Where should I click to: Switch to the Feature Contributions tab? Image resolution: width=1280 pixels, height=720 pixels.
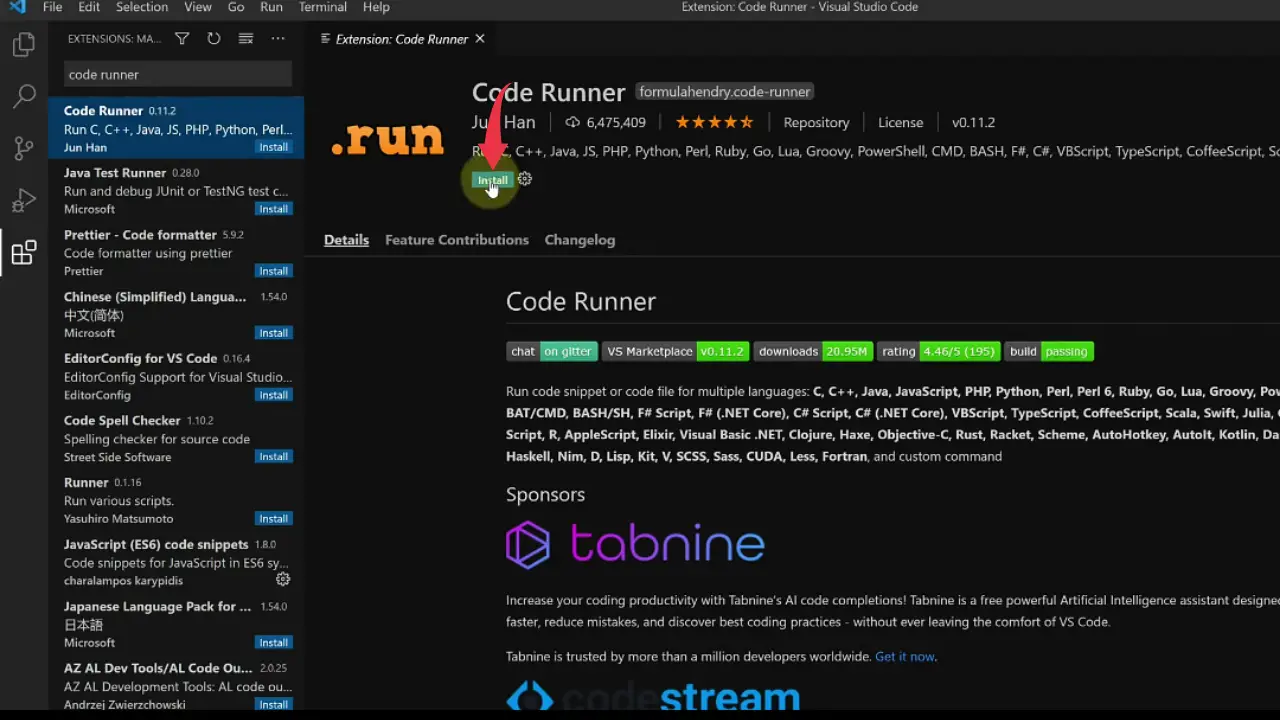[x=457, y=240]
